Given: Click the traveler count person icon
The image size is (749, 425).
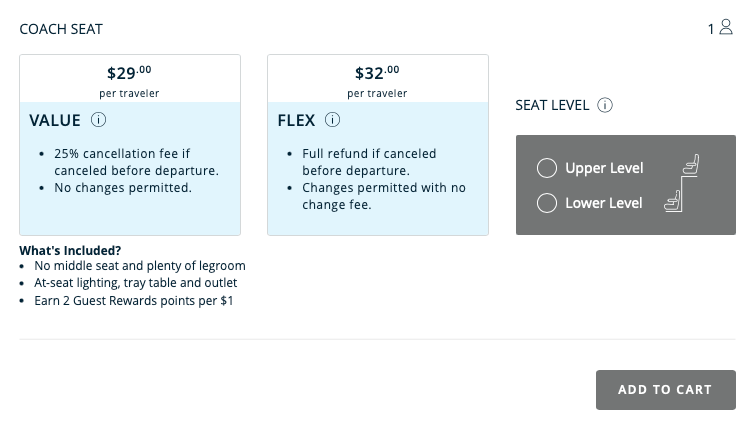Looking at the screenshot, I should tap(727, 28).
